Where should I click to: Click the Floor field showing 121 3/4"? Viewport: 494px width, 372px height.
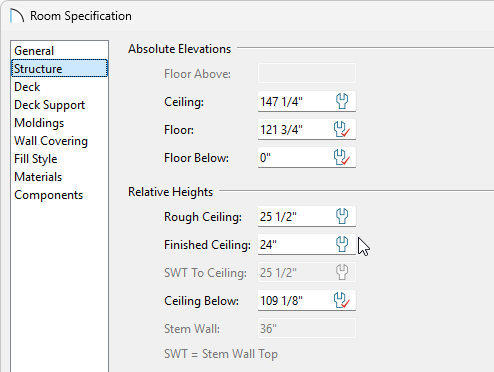pos(307,129)
